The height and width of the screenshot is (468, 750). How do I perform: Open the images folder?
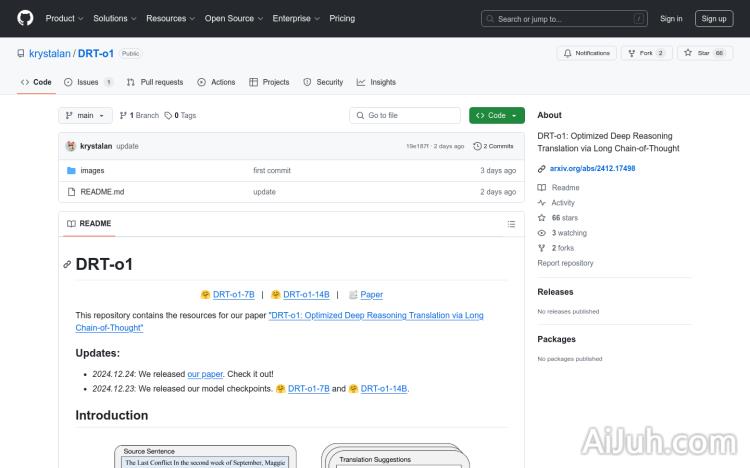coord(92,171)
